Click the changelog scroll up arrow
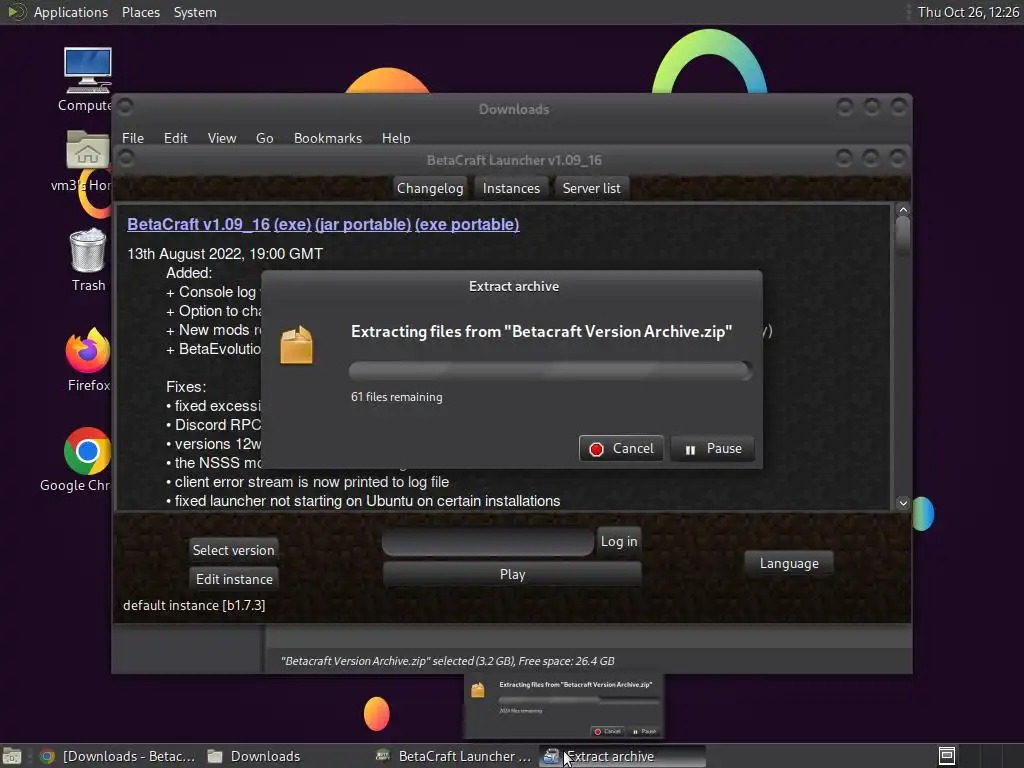The image size is (1024, 768). point(903,210)
